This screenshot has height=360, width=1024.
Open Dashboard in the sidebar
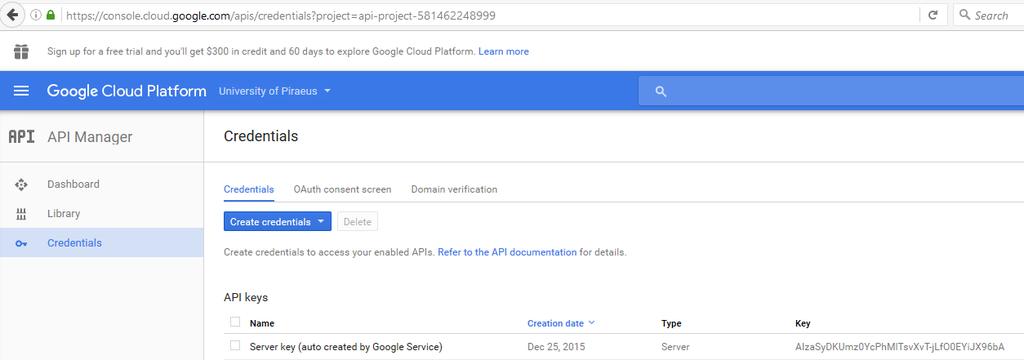[x=102, y=184]
